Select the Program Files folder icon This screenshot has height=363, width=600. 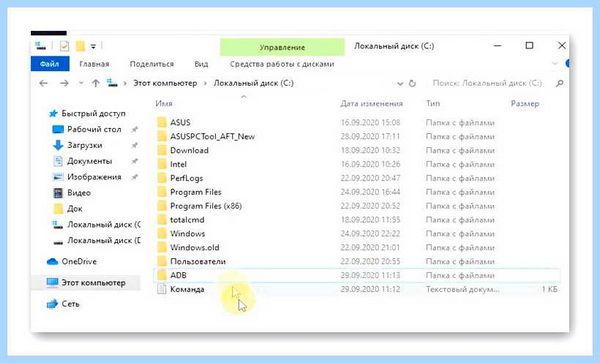click(162, 192)
